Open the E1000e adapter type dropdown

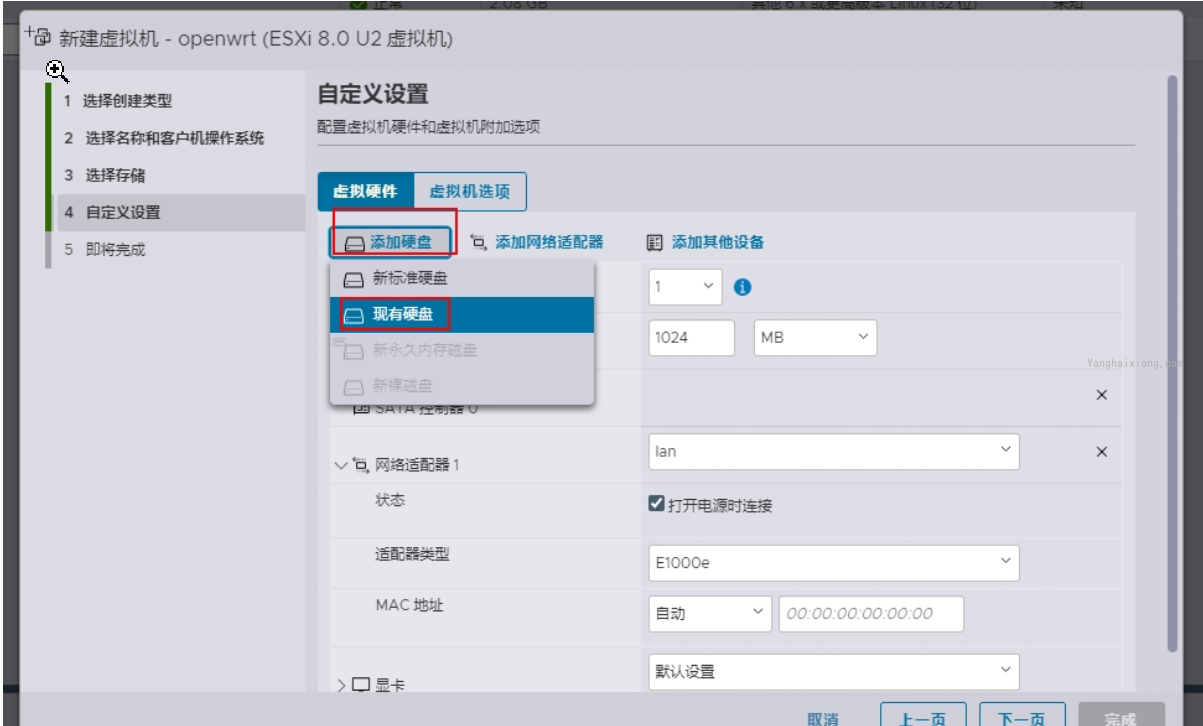[x=833, y=563]
